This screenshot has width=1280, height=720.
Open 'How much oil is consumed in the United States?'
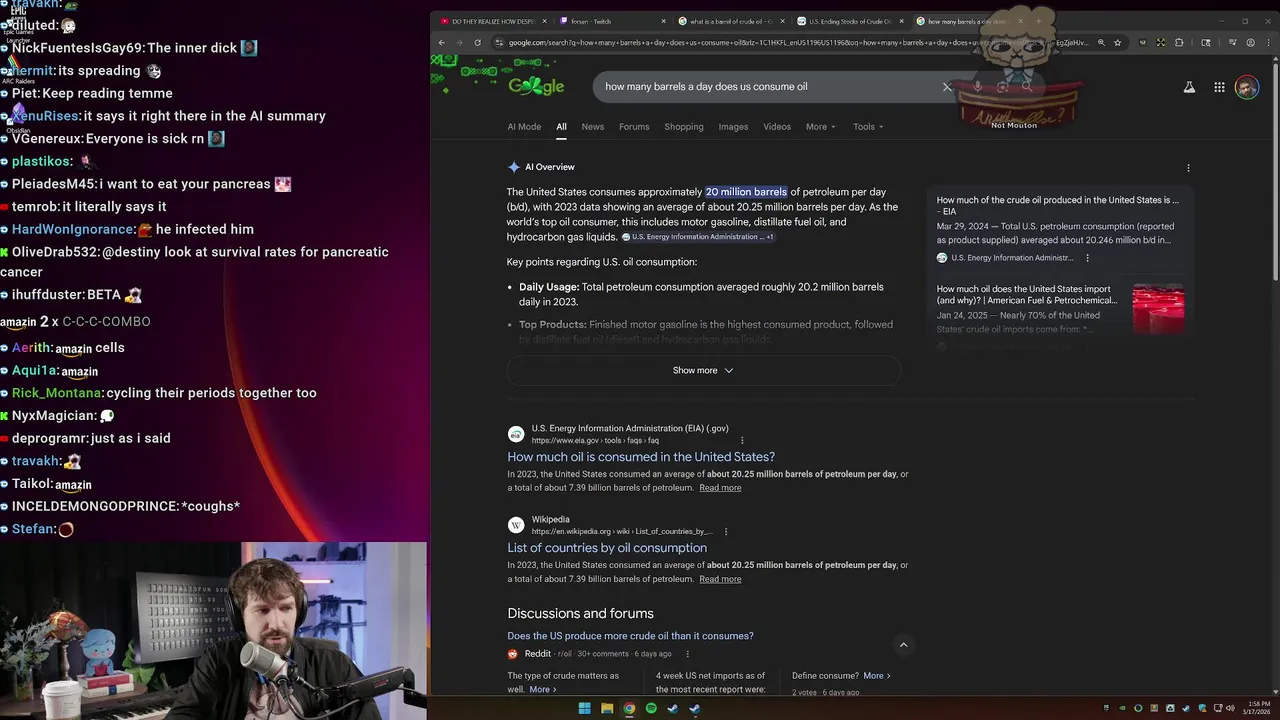pos(641,457)
